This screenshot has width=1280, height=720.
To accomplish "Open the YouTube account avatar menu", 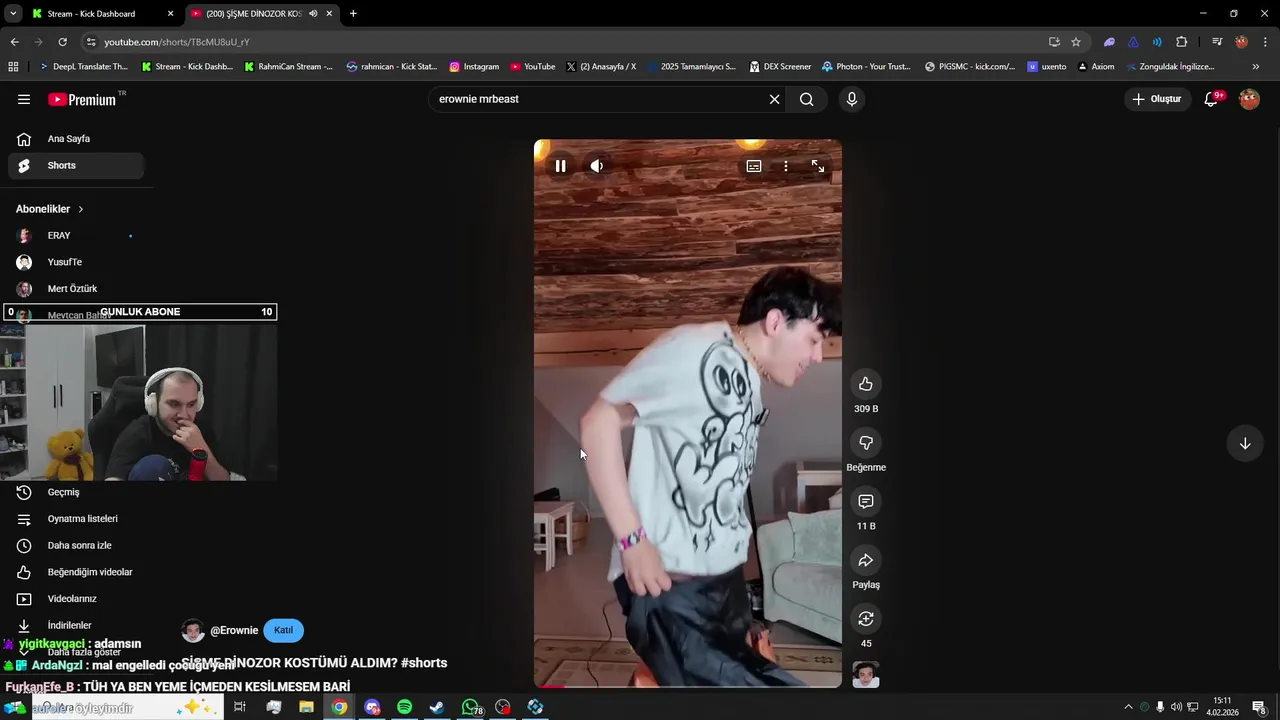I will pyautogui.click(x=1249, y=99).
